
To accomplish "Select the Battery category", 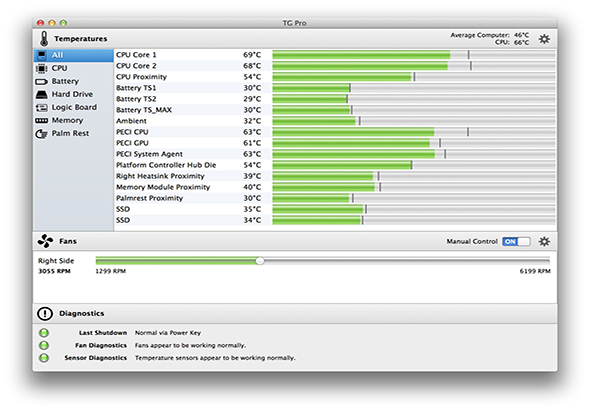I will 74,81.
